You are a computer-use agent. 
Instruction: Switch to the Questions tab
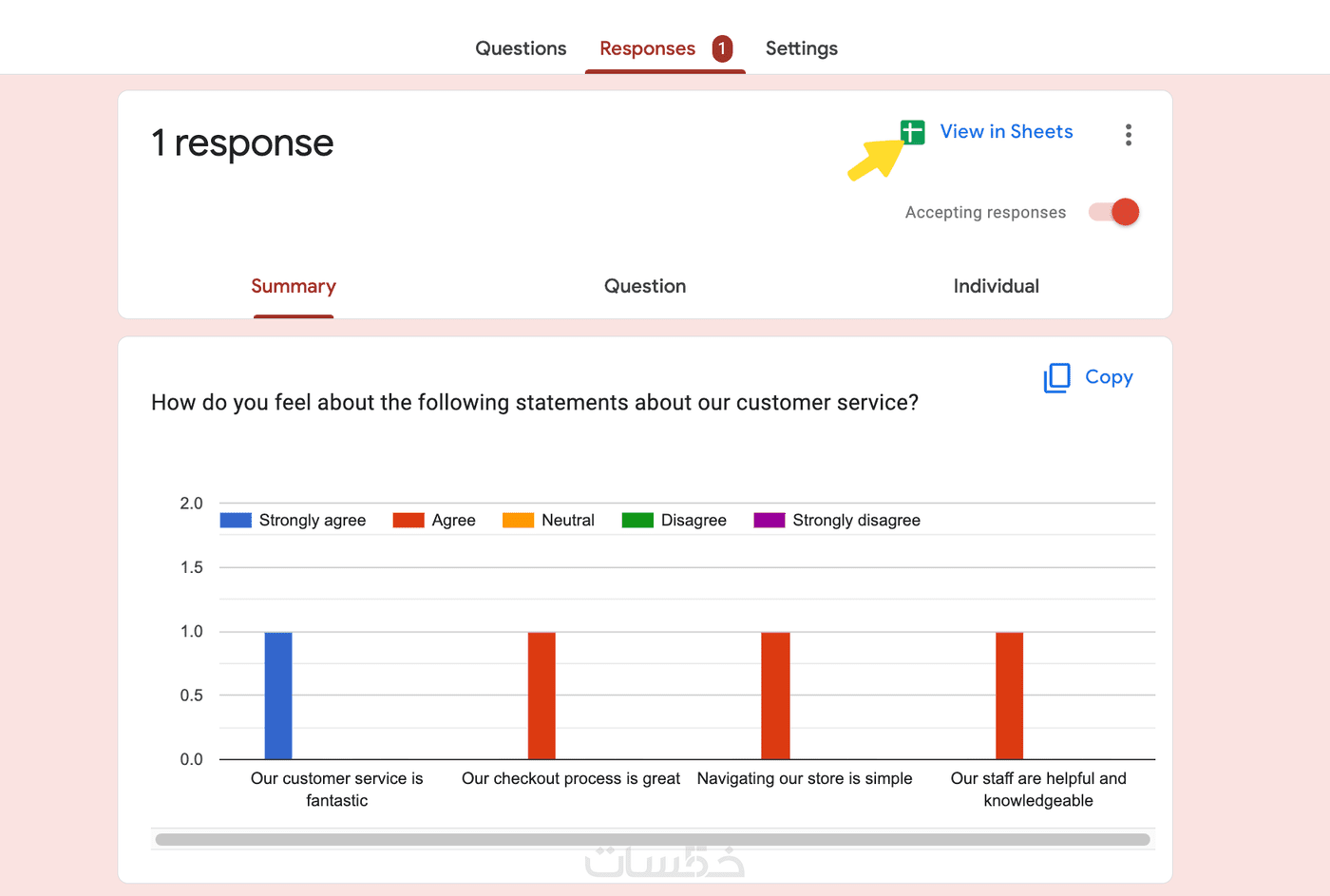[521, 48]
